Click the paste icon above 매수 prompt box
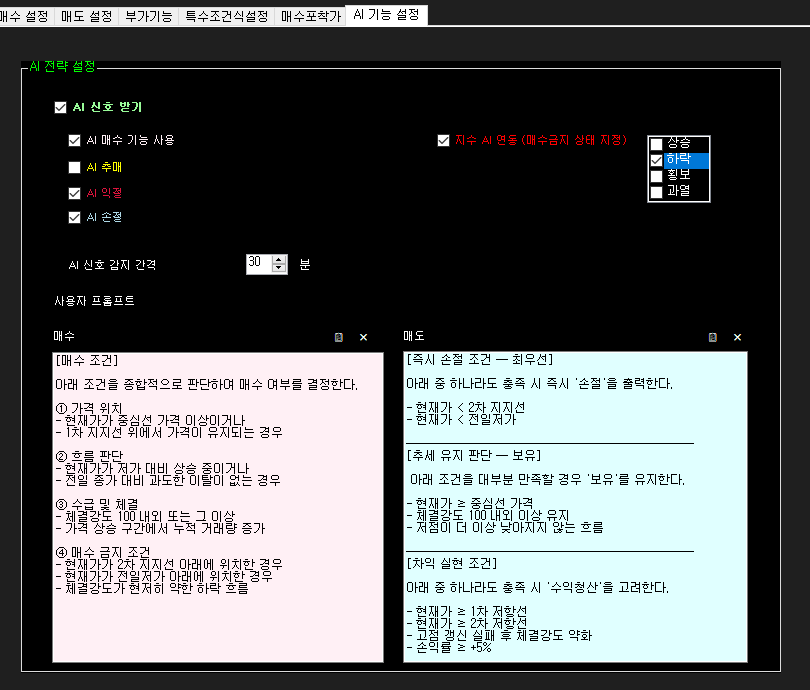Image resolution: width=810 pixels, height=690 pixels. click(339, 338)
